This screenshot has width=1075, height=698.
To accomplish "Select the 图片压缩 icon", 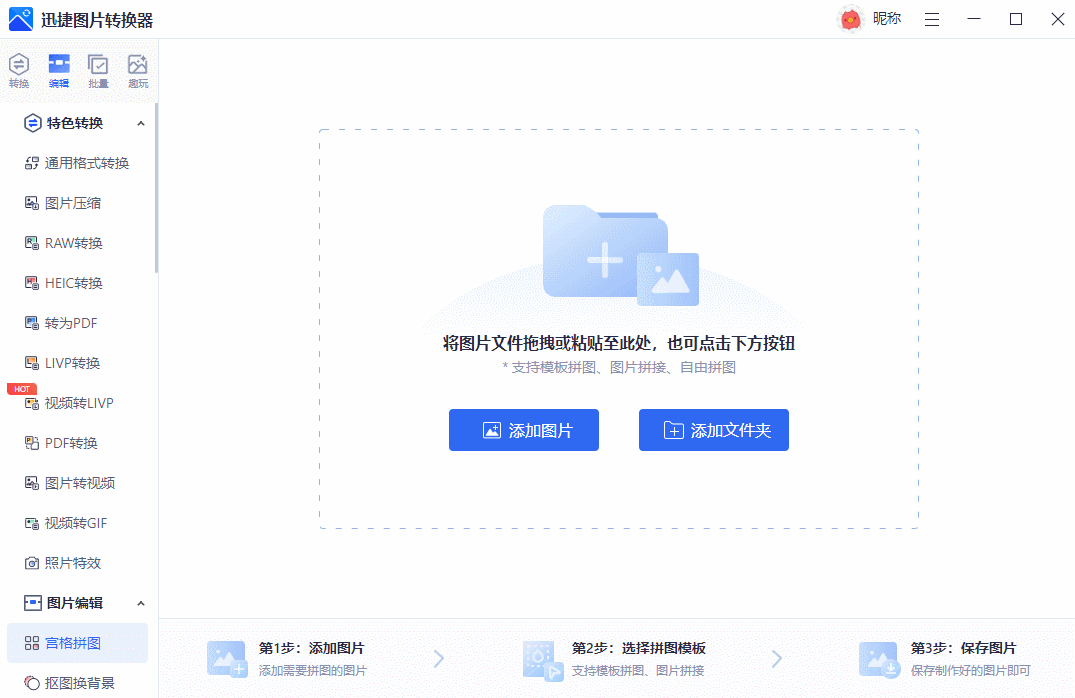I will click(32, 203).
